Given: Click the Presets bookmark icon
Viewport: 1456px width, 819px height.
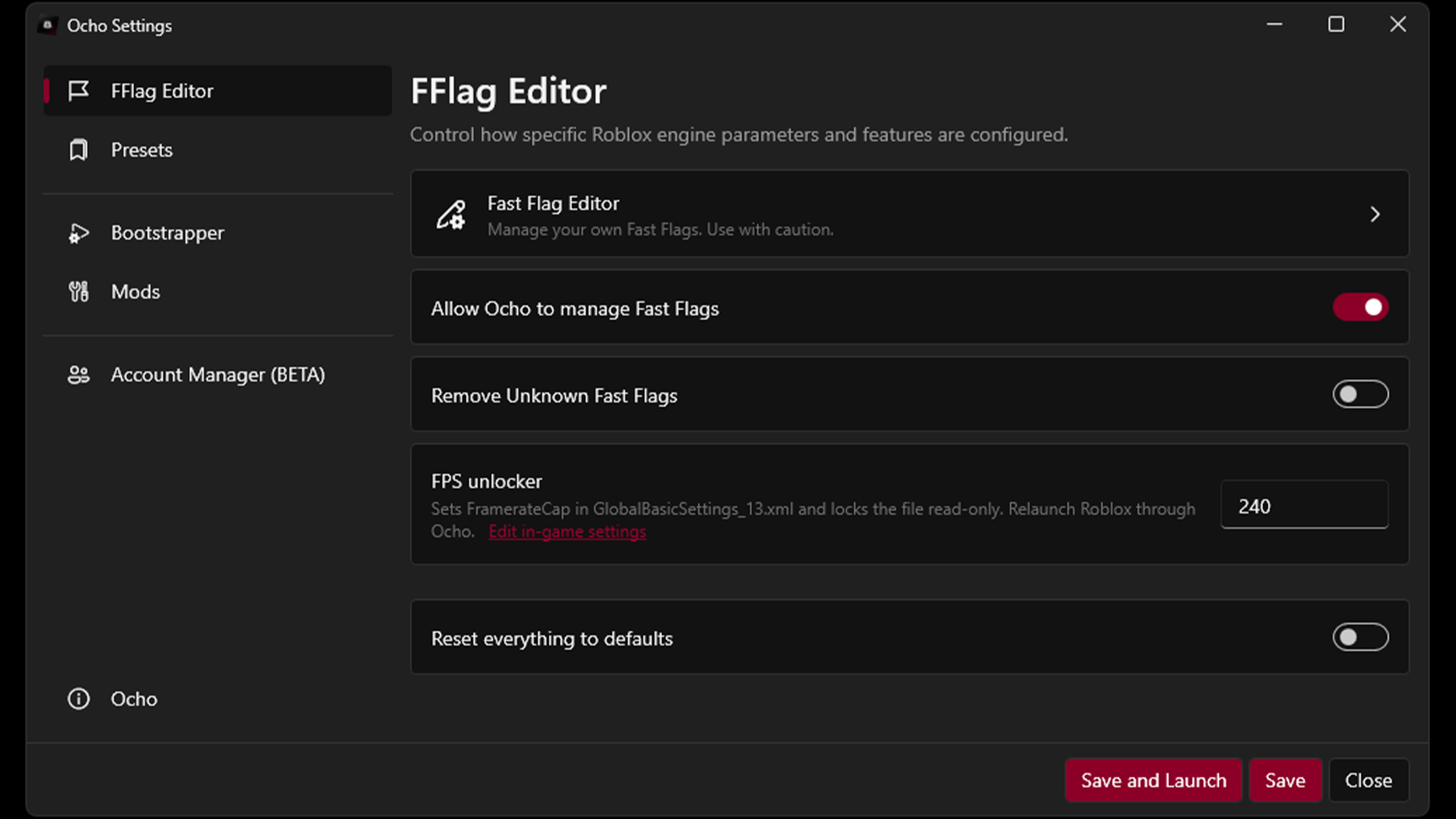Looking at the screenshot, I should pyautogui.click(x=78, y=150).
